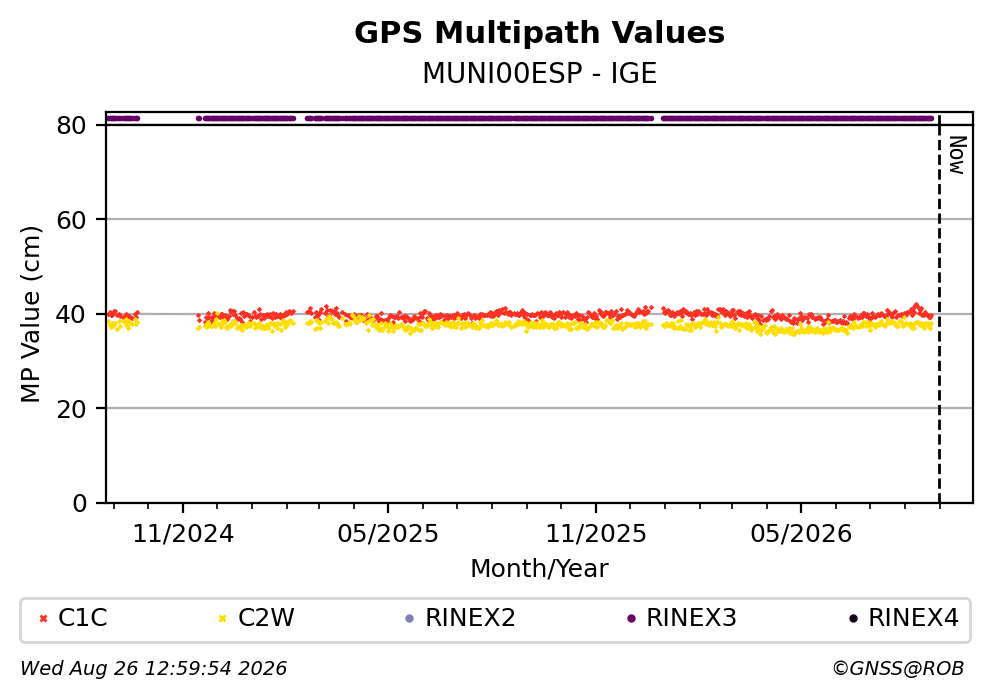Click the yellow C2W legend marker
Screen dimensions: 993x699
(222, 619)
